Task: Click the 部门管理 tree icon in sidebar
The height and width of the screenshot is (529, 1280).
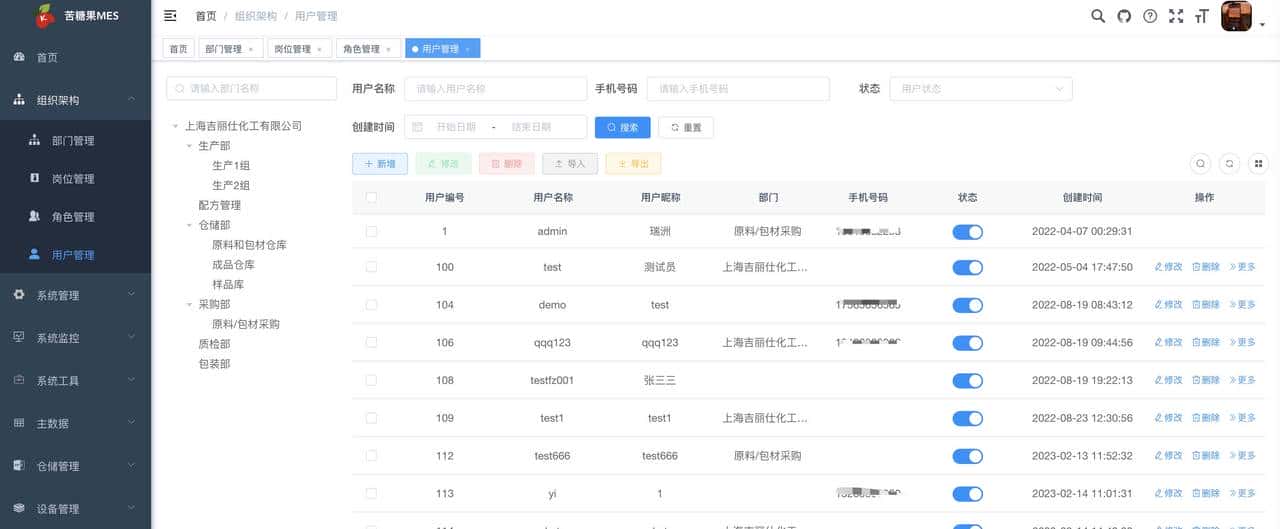Action: (x=35, y=140)
